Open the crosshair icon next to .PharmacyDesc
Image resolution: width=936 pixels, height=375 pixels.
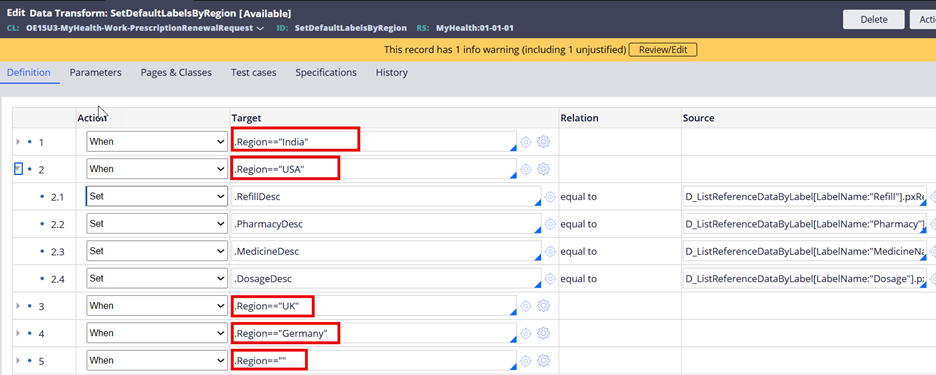pyautogui.click(x=550, y=224)
